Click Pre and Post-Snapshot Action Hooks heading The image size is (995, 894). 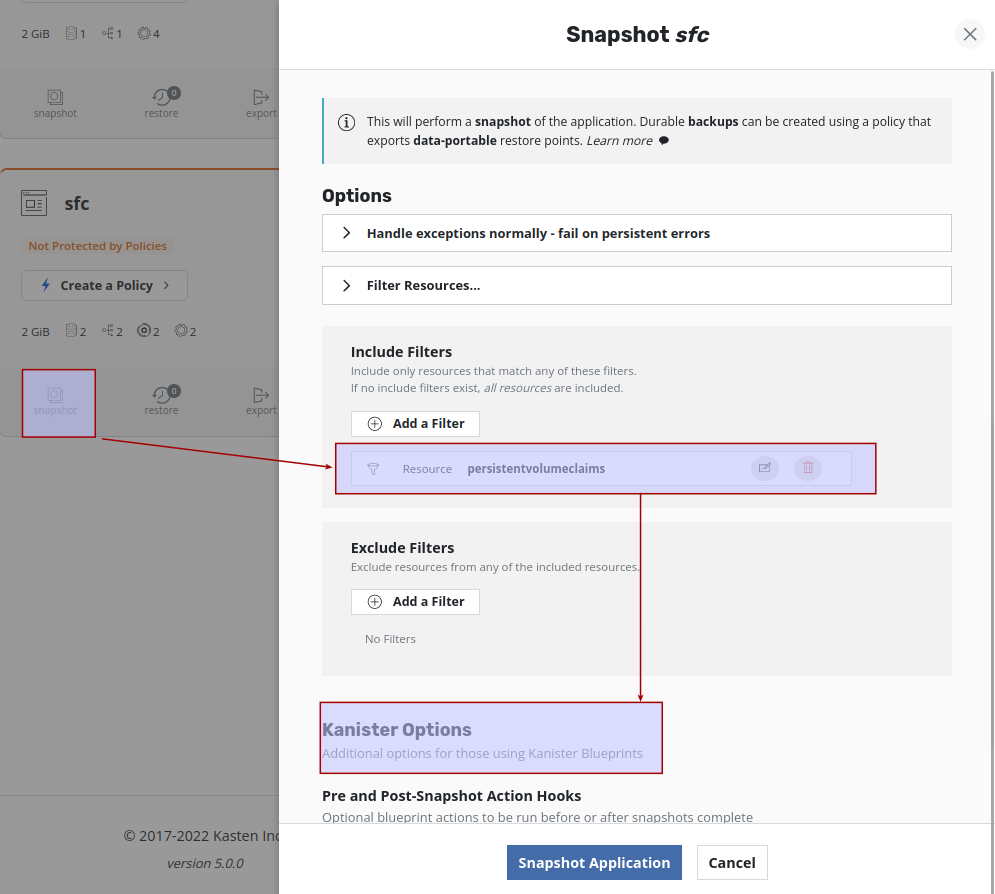point(451,796)
